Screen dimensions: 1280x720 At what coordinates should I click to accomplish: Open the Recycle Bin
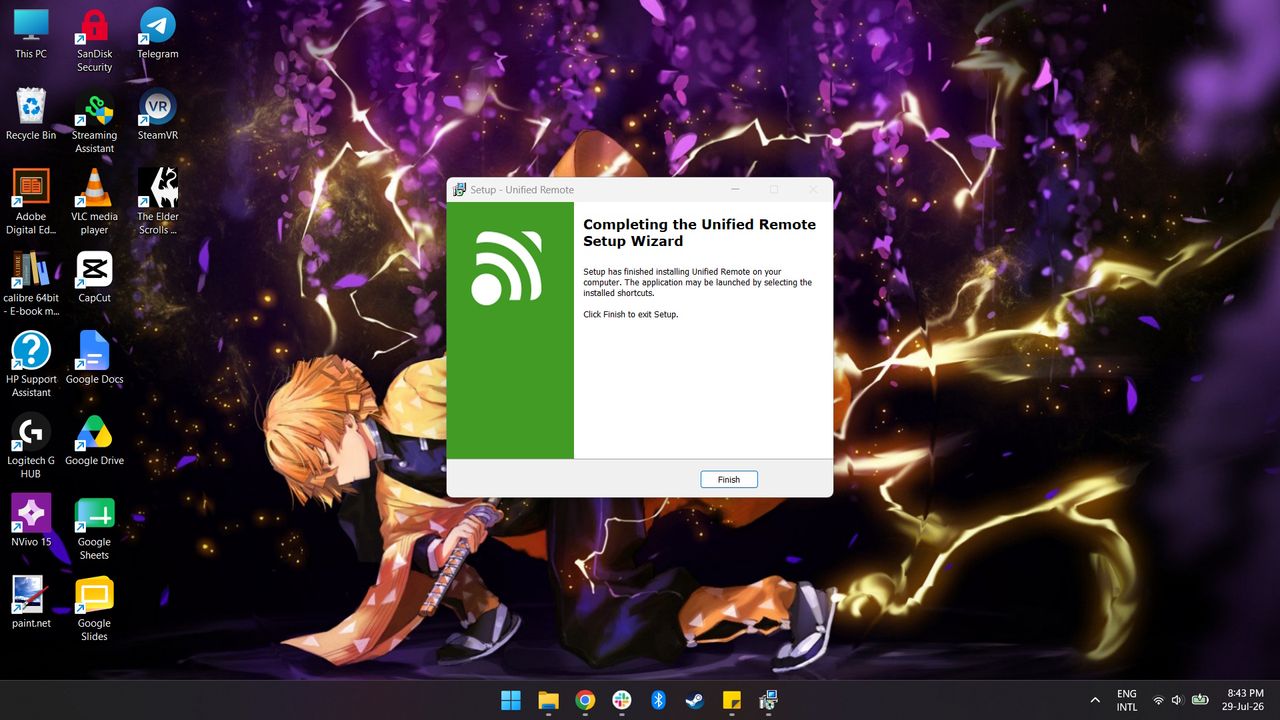[x=31, y=114]
